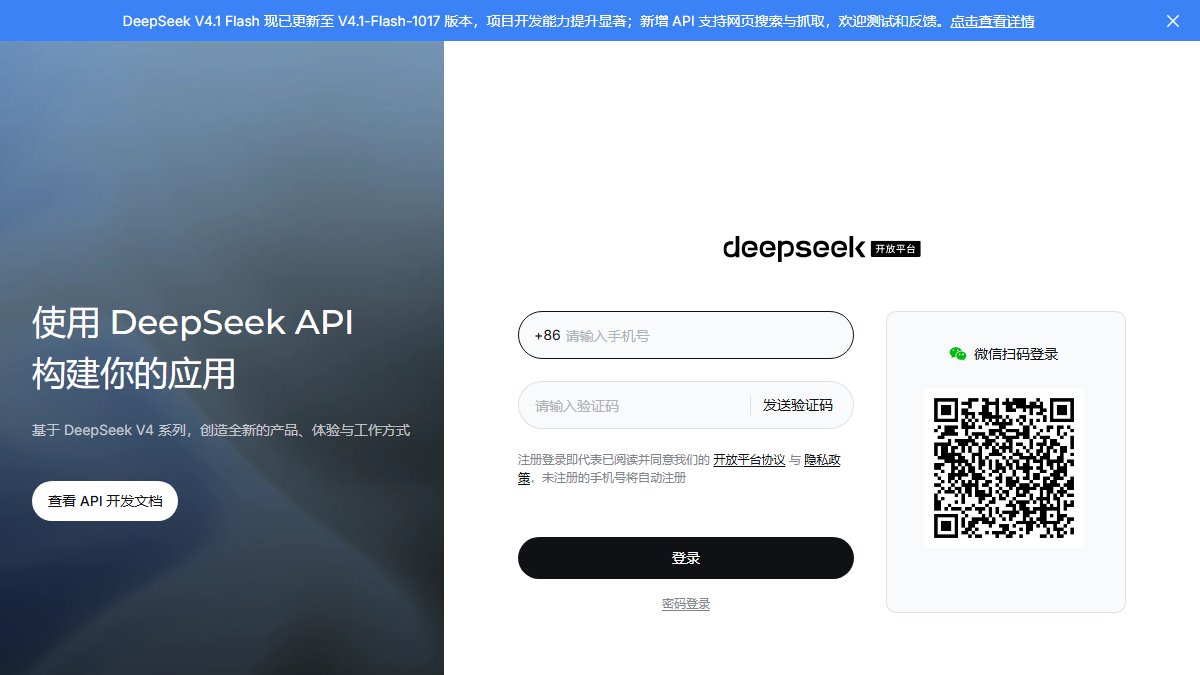
Task: Click the 开放平台 badge beside the logo
Action: [x=895, y=249]
